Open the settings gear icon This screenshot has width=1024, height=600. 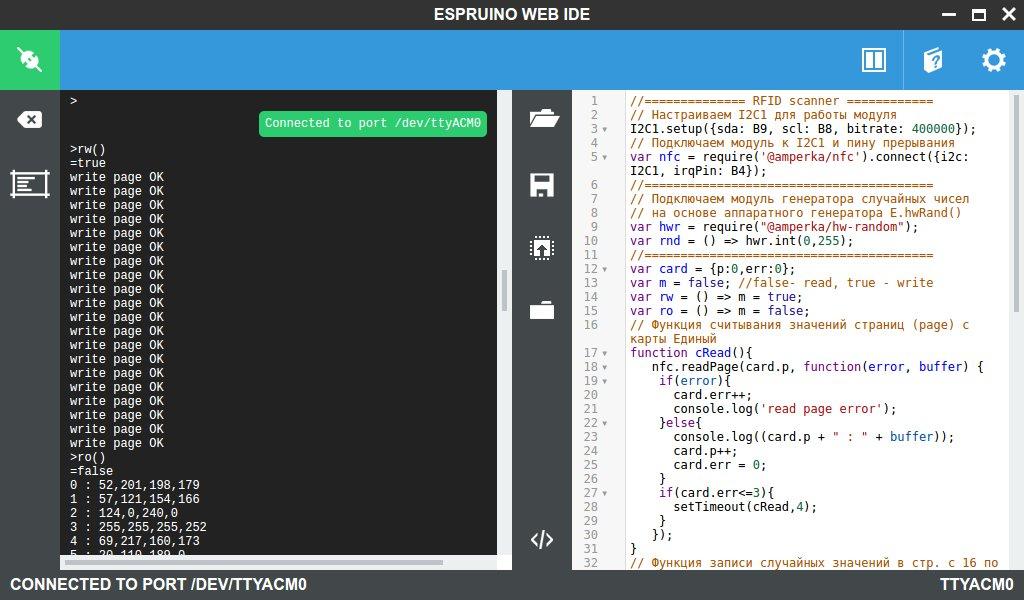pos(993,60)
